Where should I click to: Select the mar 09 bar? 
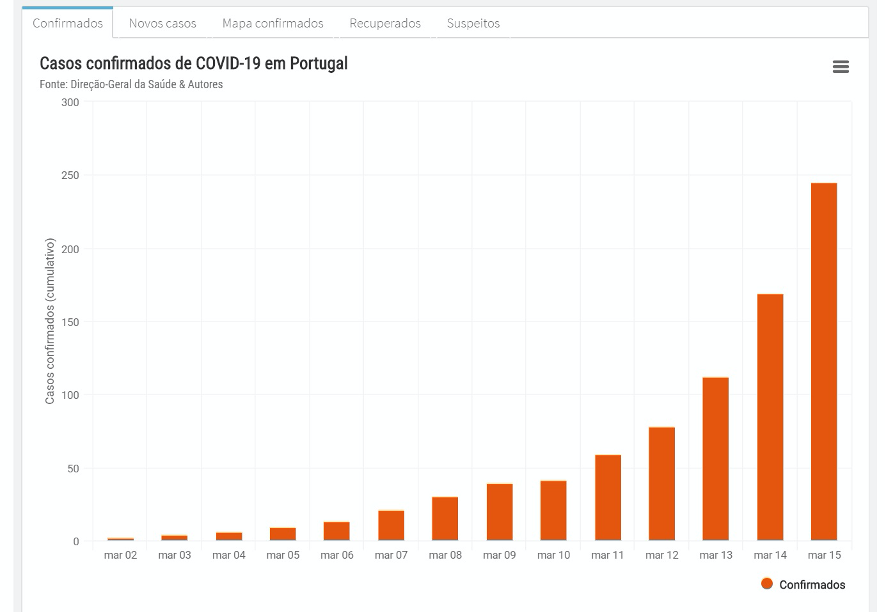(500, 512)
